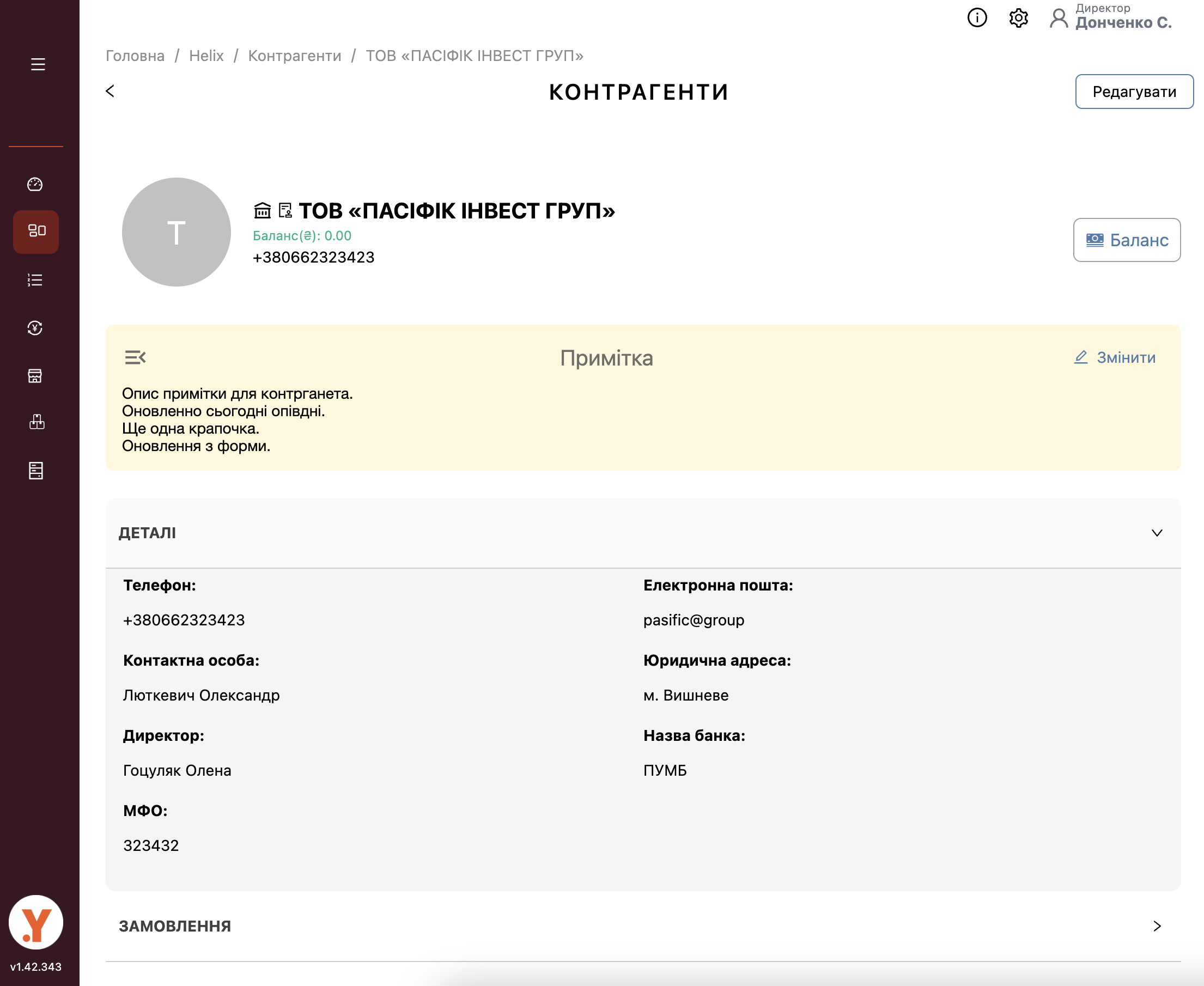
Task: Open settings via gear icon
Action: pyautogui.click(x=1018, y=18)
